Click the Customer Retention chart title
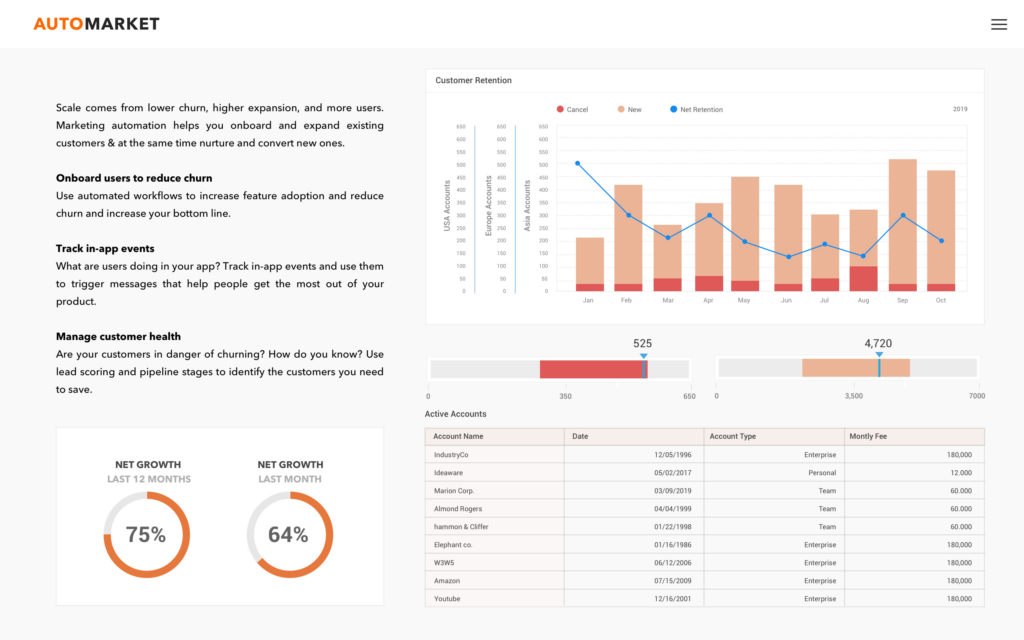 coord(473,80)
